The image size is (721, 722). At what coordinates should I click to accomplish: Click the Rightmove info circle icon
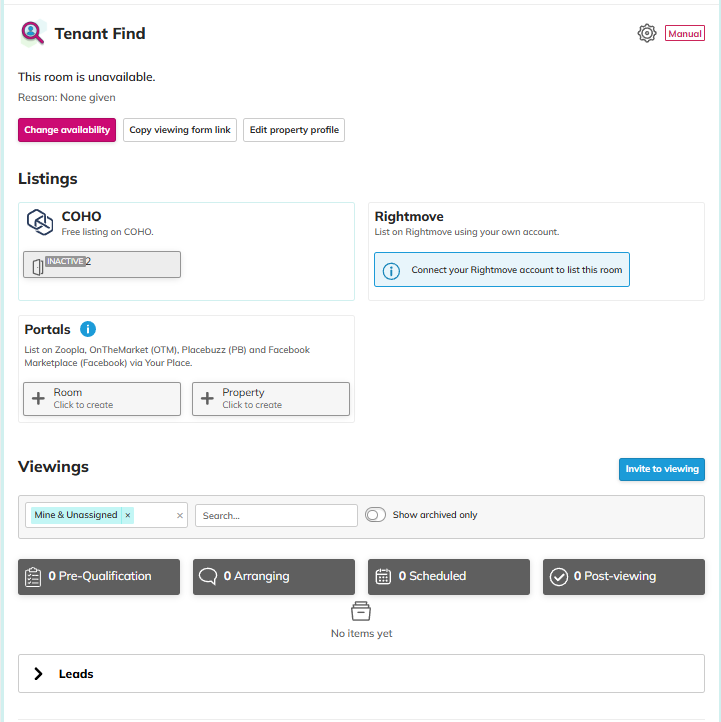point(391,270)
